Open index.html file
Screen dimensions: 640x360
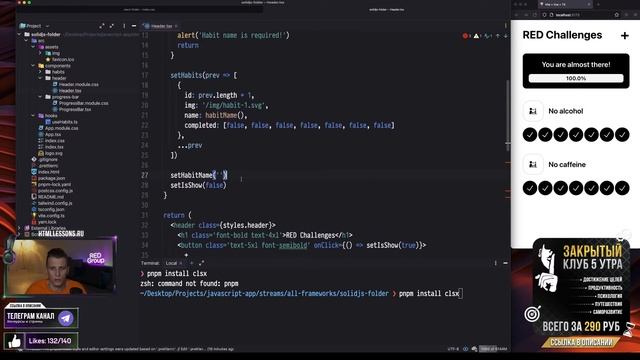[x=45, y=172]
